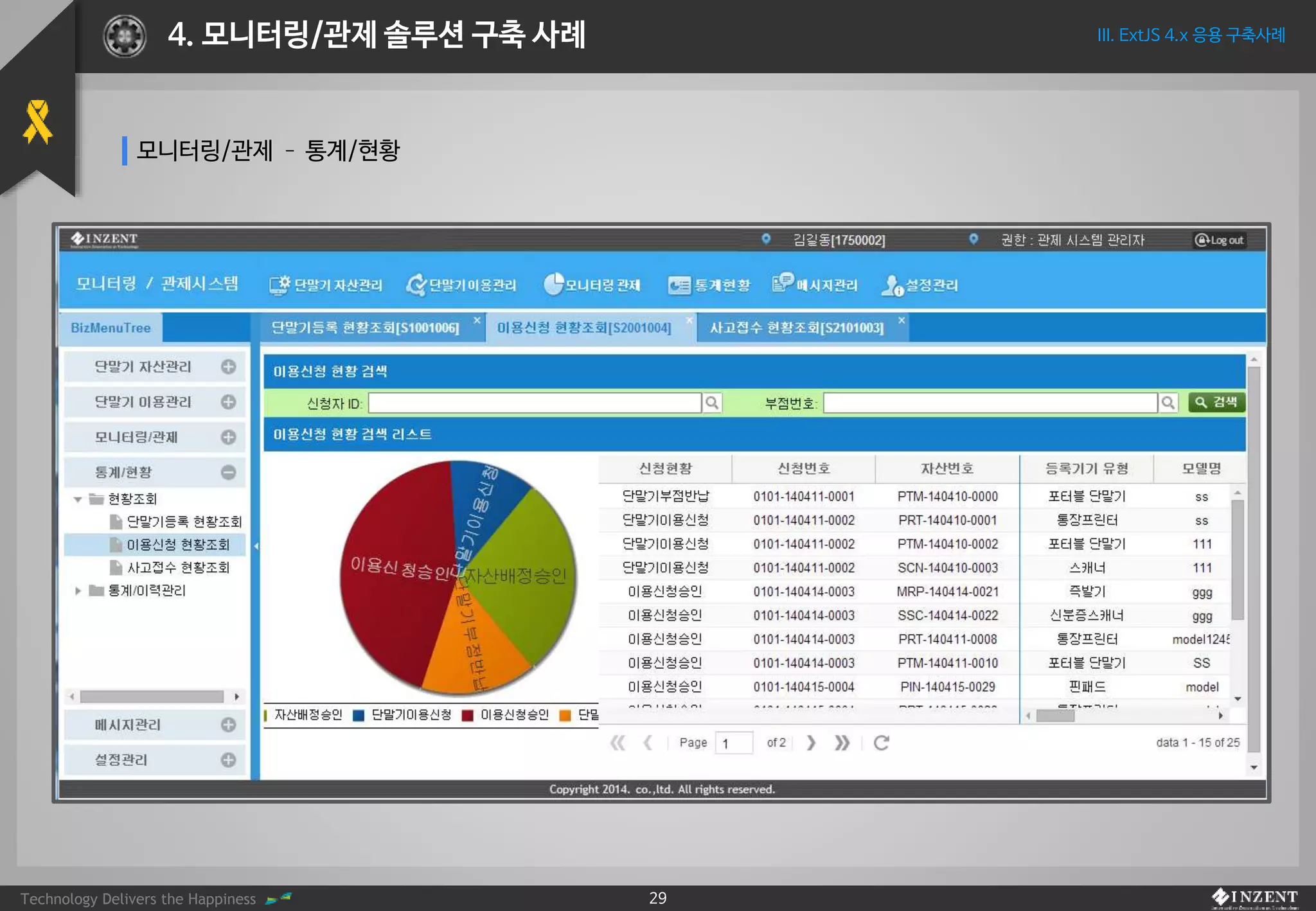Go to previous page button
The image size is (1316, 911).
click(648, 743)
